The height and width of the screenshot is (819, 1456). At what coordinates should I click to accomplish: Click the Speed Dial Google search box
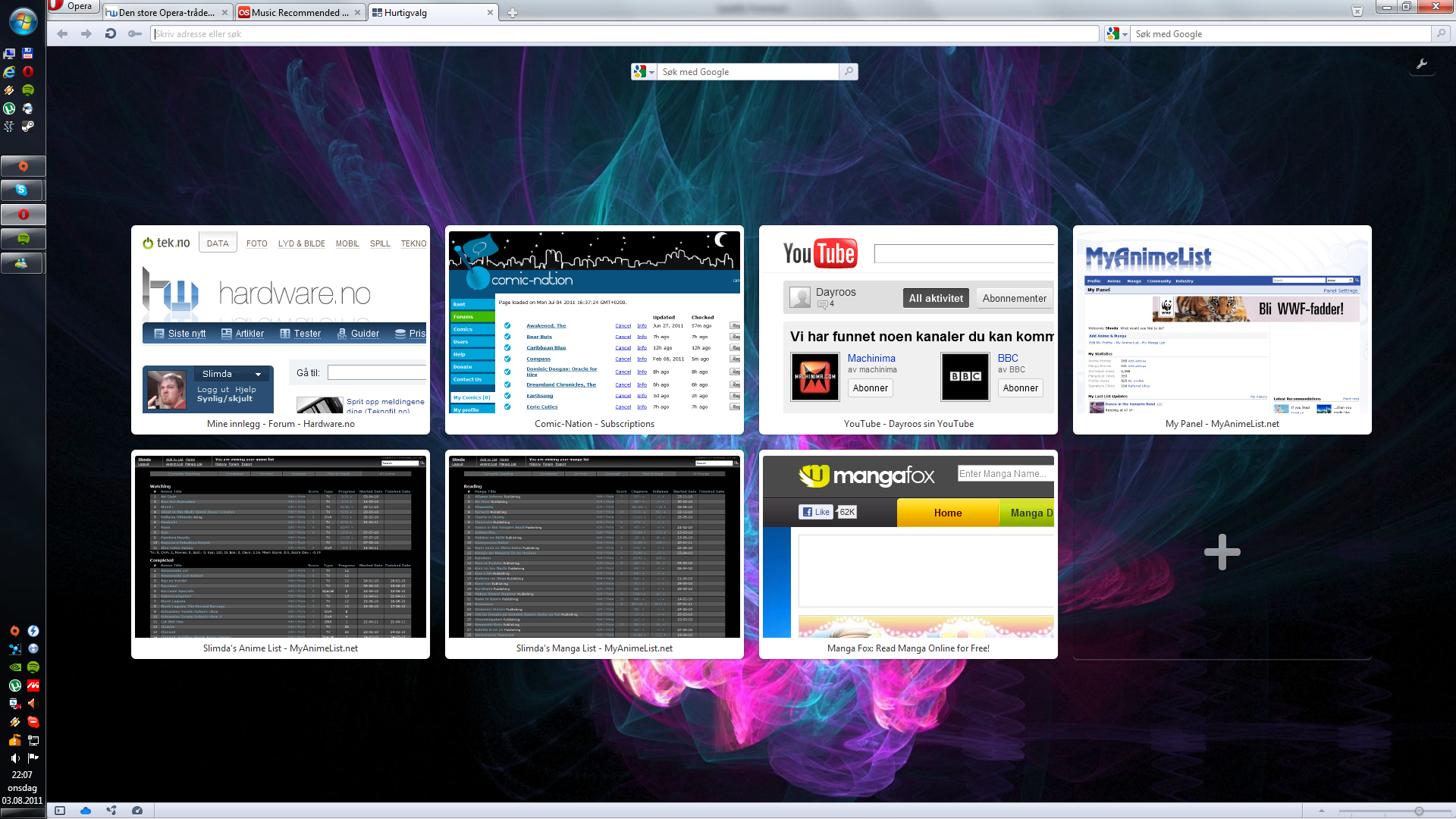point(748,72)
